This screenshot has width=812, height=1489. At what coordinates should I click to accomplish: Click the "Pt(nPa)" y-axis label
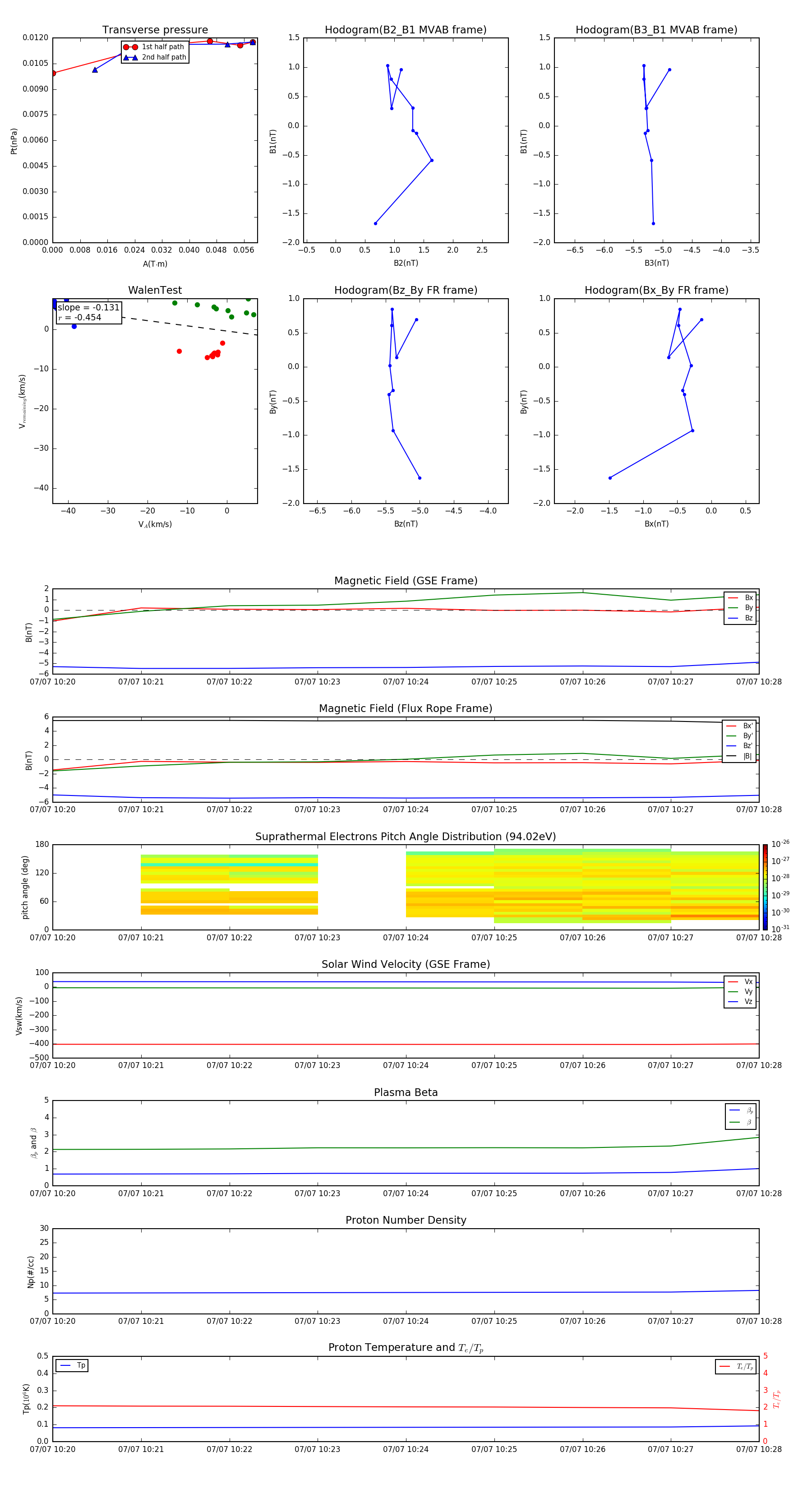(14, 141)
